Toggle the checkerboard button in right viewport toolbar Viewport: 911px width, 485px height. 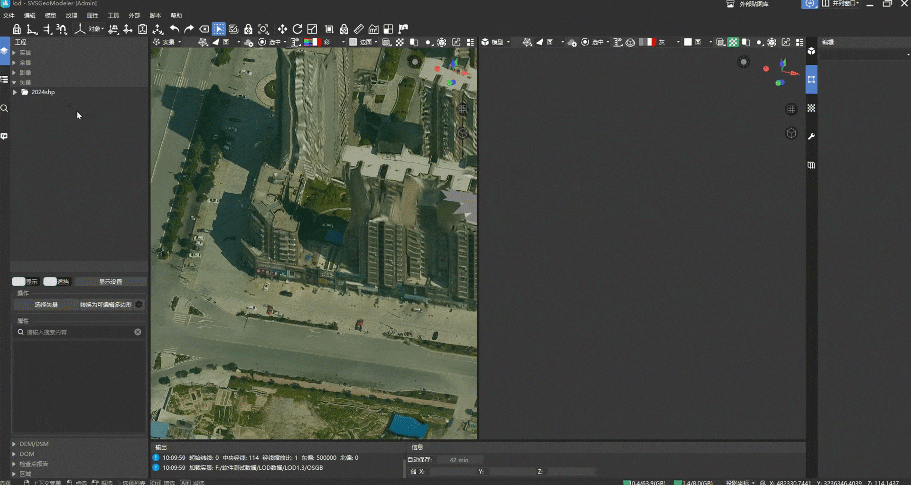coord(733,42)
